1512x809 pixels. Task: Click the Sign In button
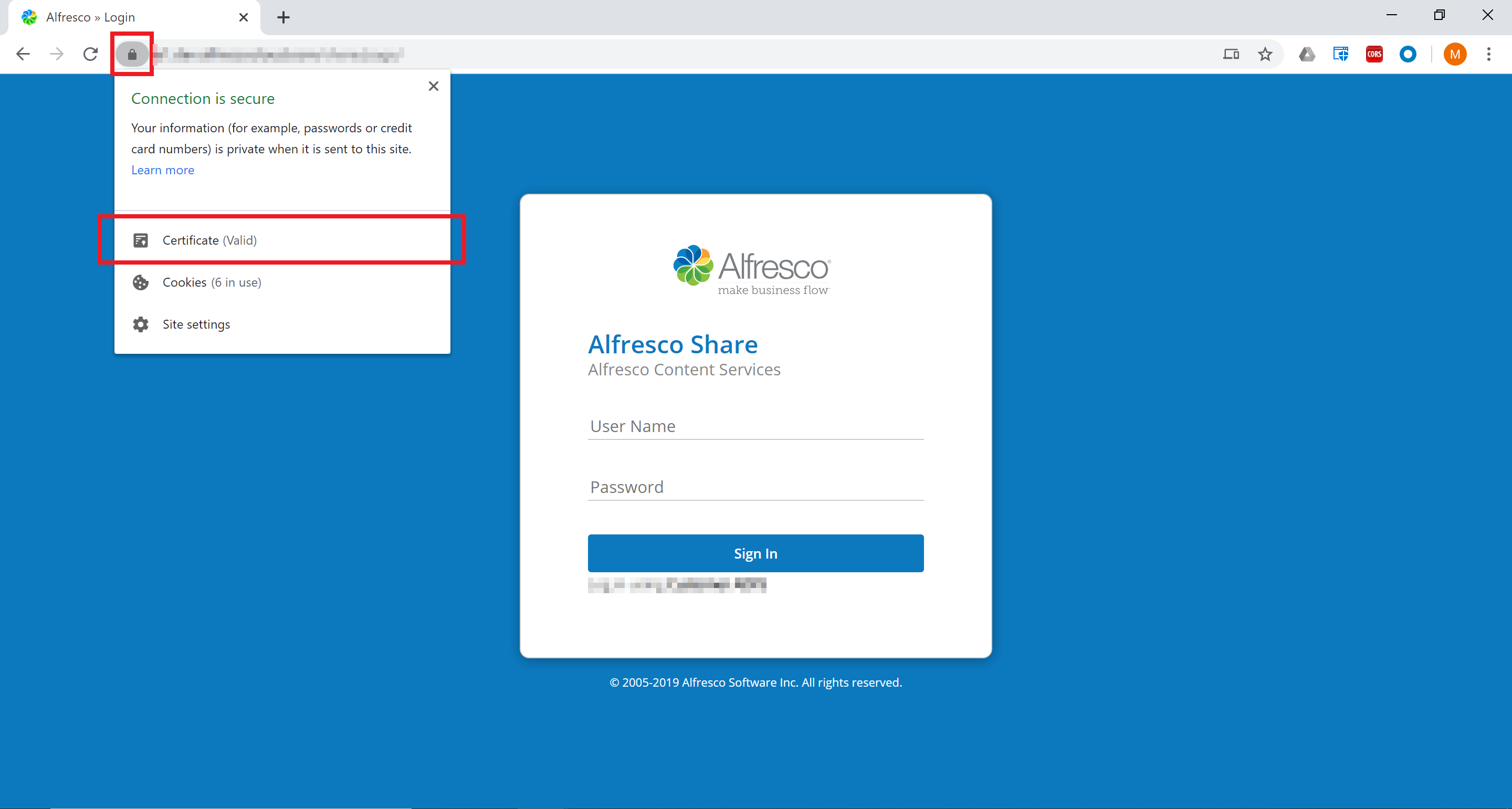(756, 553)
